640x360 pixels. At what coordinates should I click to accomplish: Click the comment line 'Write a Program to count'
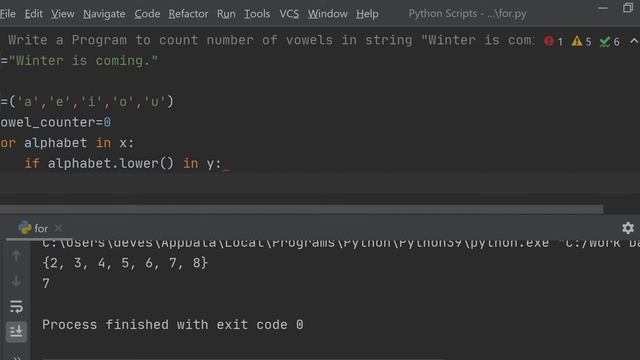pyautogui.click(x=271, y=40)
